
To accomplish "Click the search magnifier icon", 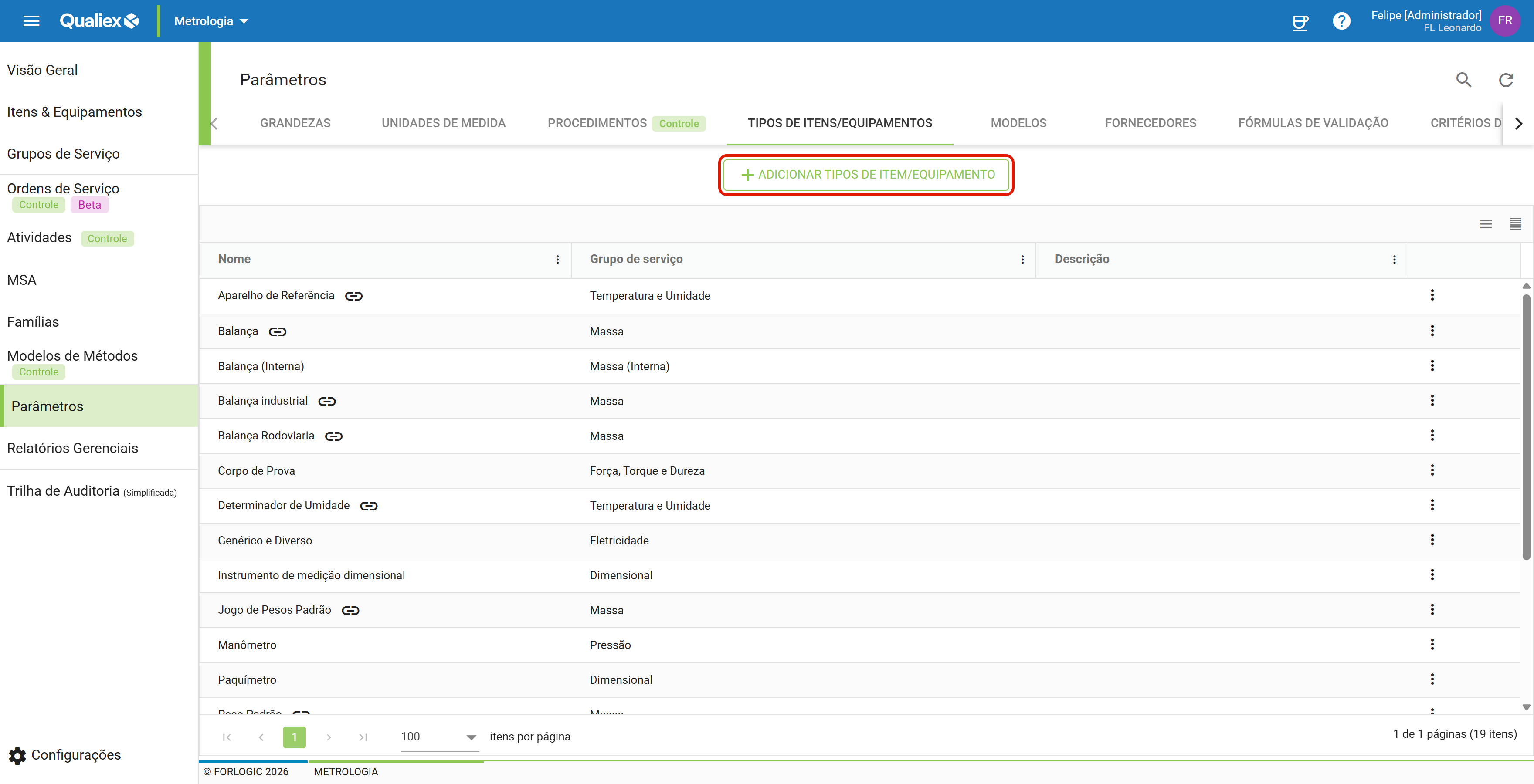I will [1464, 80].
